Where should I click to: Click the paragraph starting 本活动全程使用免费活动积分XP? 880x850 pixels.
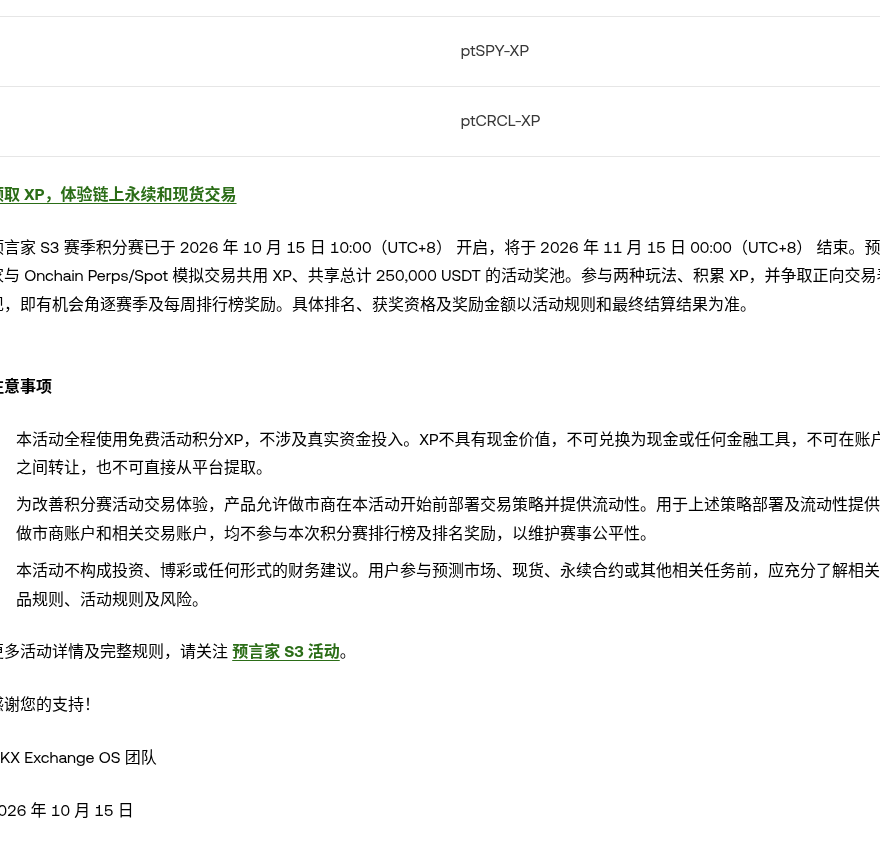(448, 453)
